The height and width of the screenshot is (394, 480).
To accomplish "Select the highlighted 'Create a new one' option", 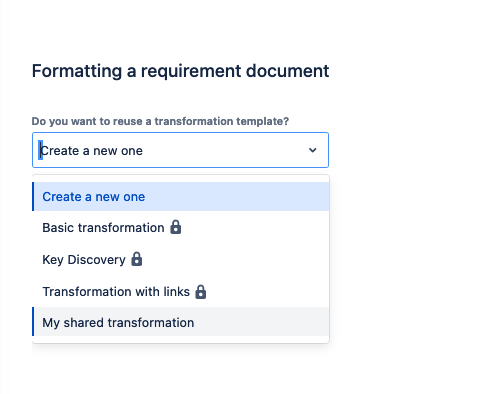I will tap(181, 197).
